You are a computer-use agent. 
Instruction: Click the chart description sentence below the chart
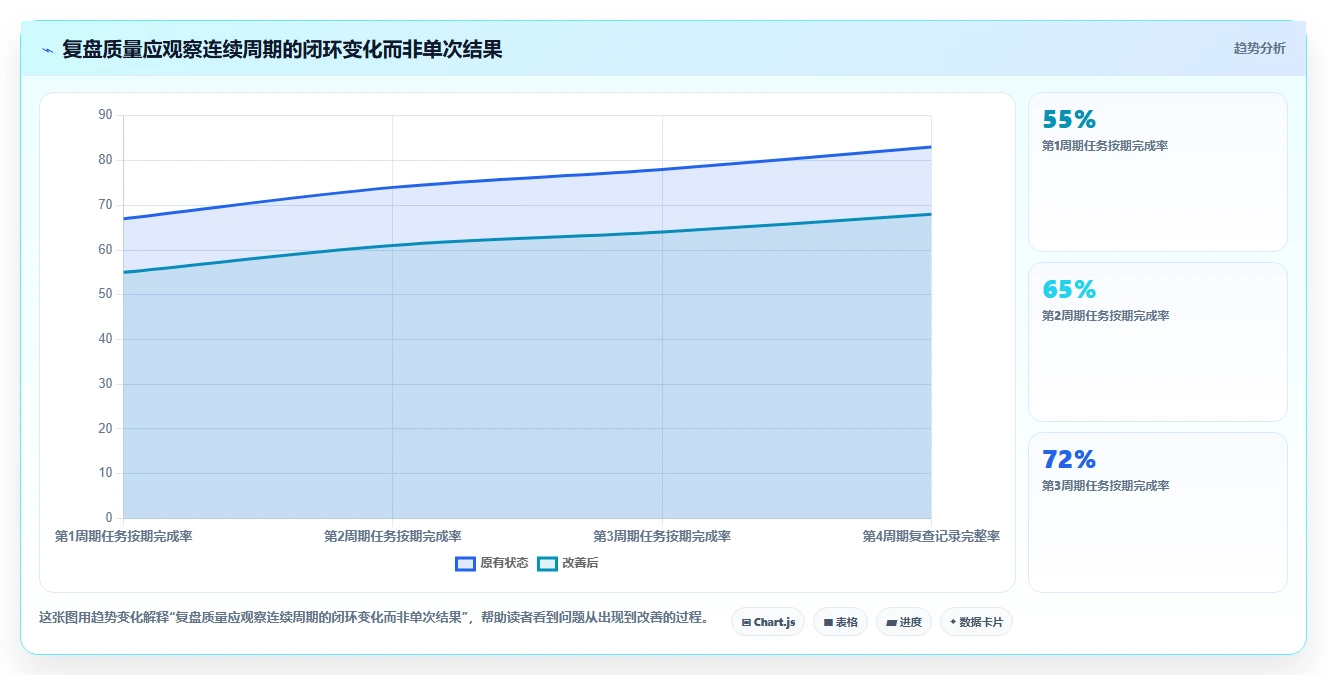373,617
